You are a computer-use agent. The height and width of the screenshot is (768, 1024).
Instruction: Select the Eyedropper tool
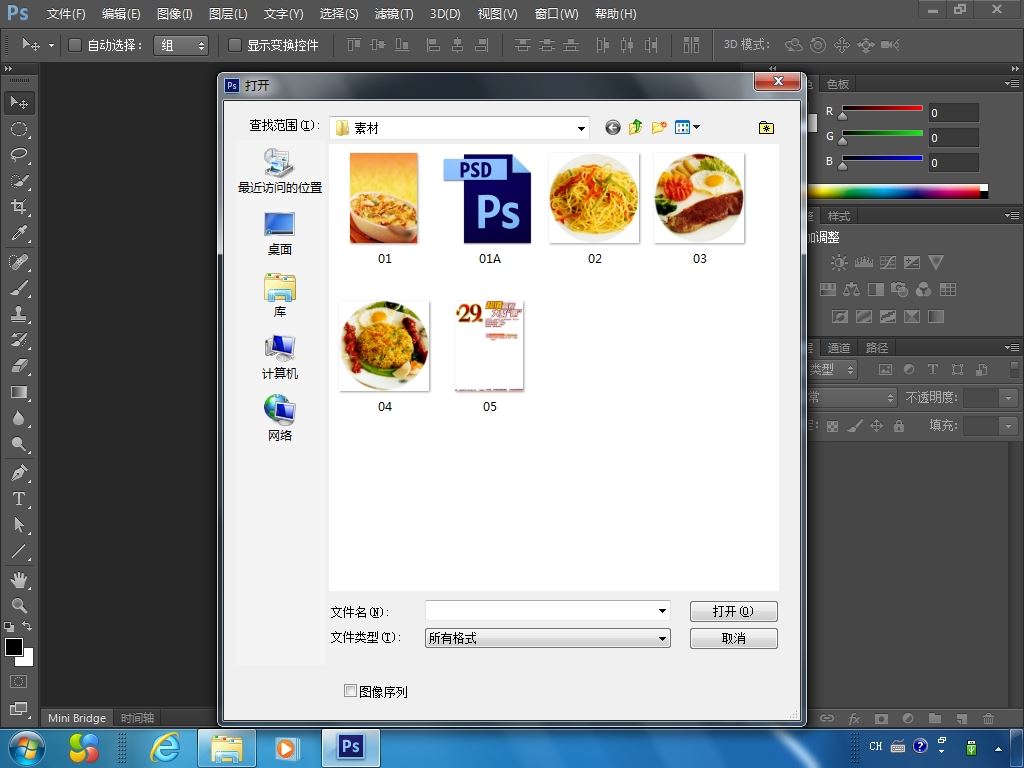pos(19,233)
